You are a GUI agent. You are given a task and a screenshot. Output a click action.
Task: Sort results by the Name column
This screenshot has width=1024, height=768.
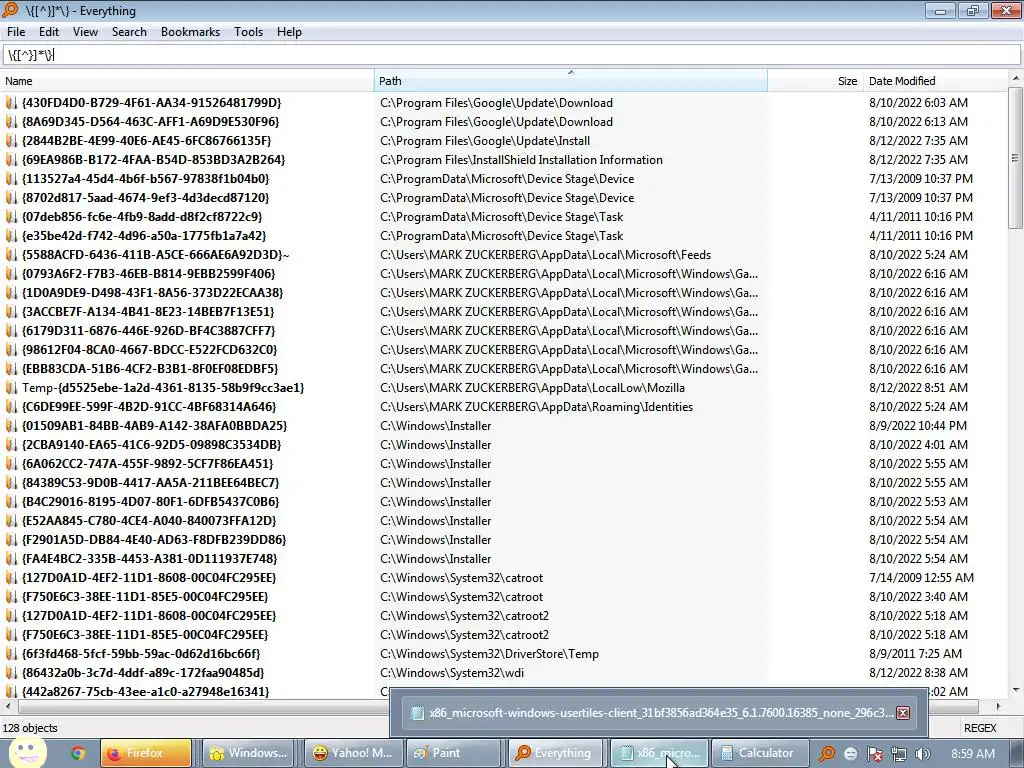pyautogui.click(x=187, y=81)
